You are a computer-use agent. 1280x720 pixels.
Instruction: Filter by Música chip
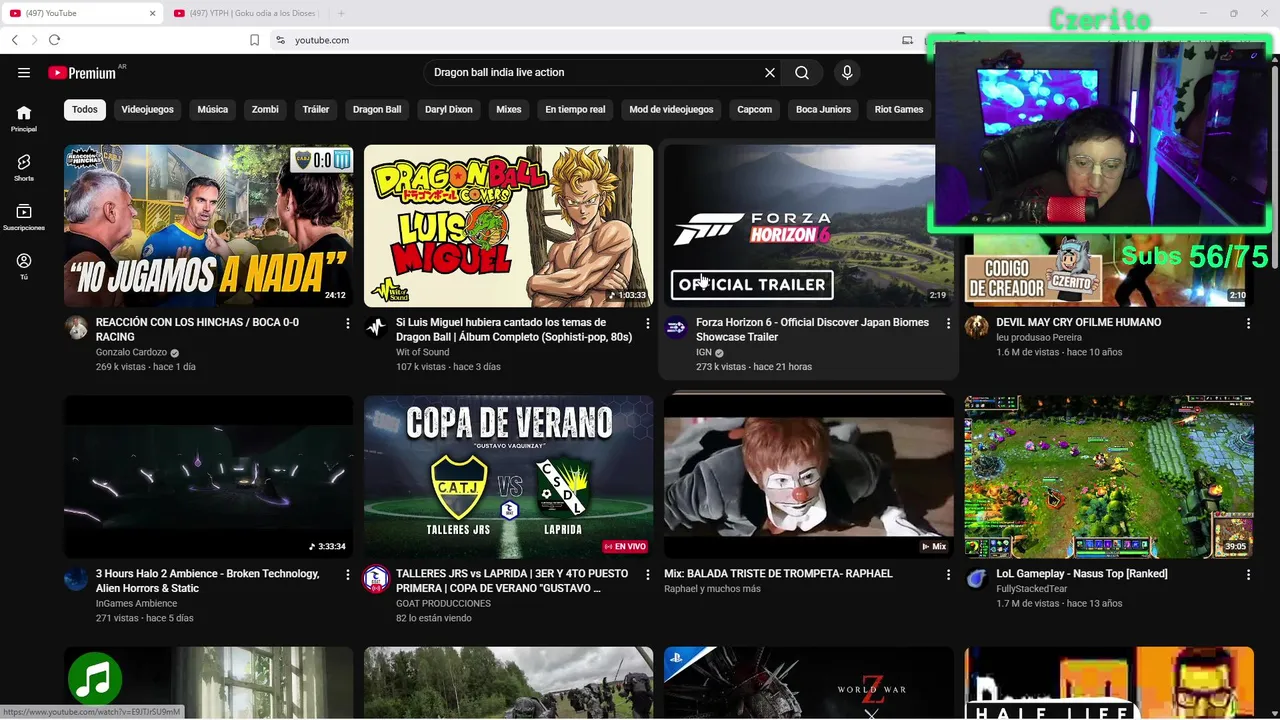[x=212, y=109]
